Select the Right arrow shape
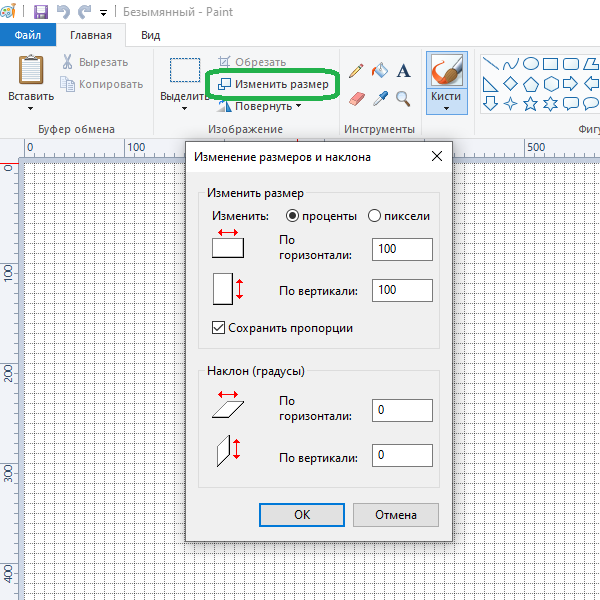This screenshot has width=600, height=600. pos(570,84)
